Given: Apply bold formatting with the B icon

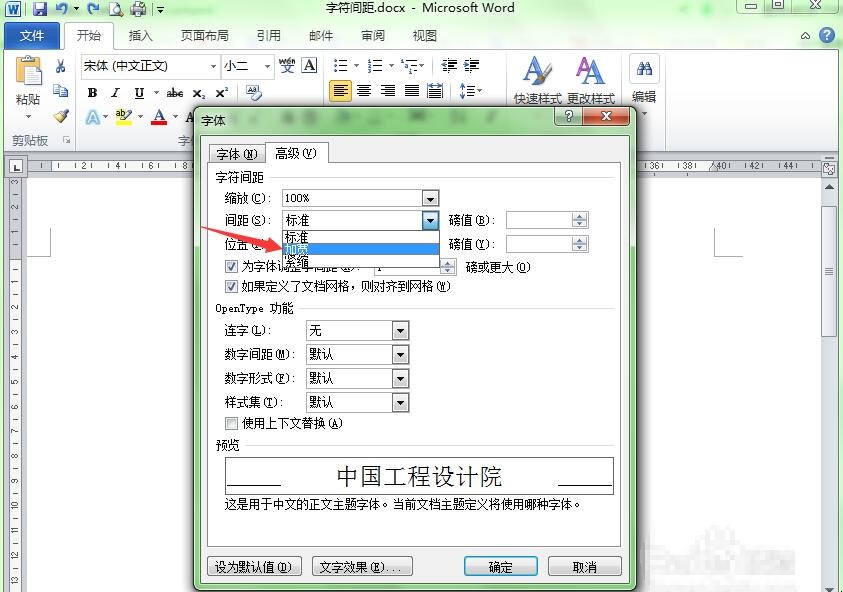Looking at the screenshot, I should point(91,92).
